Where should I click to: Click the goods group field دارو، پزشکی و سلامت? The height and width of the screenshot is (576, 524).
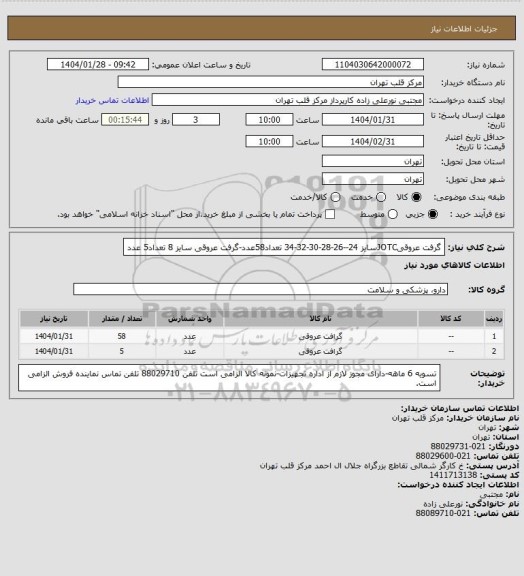[260, 289]
